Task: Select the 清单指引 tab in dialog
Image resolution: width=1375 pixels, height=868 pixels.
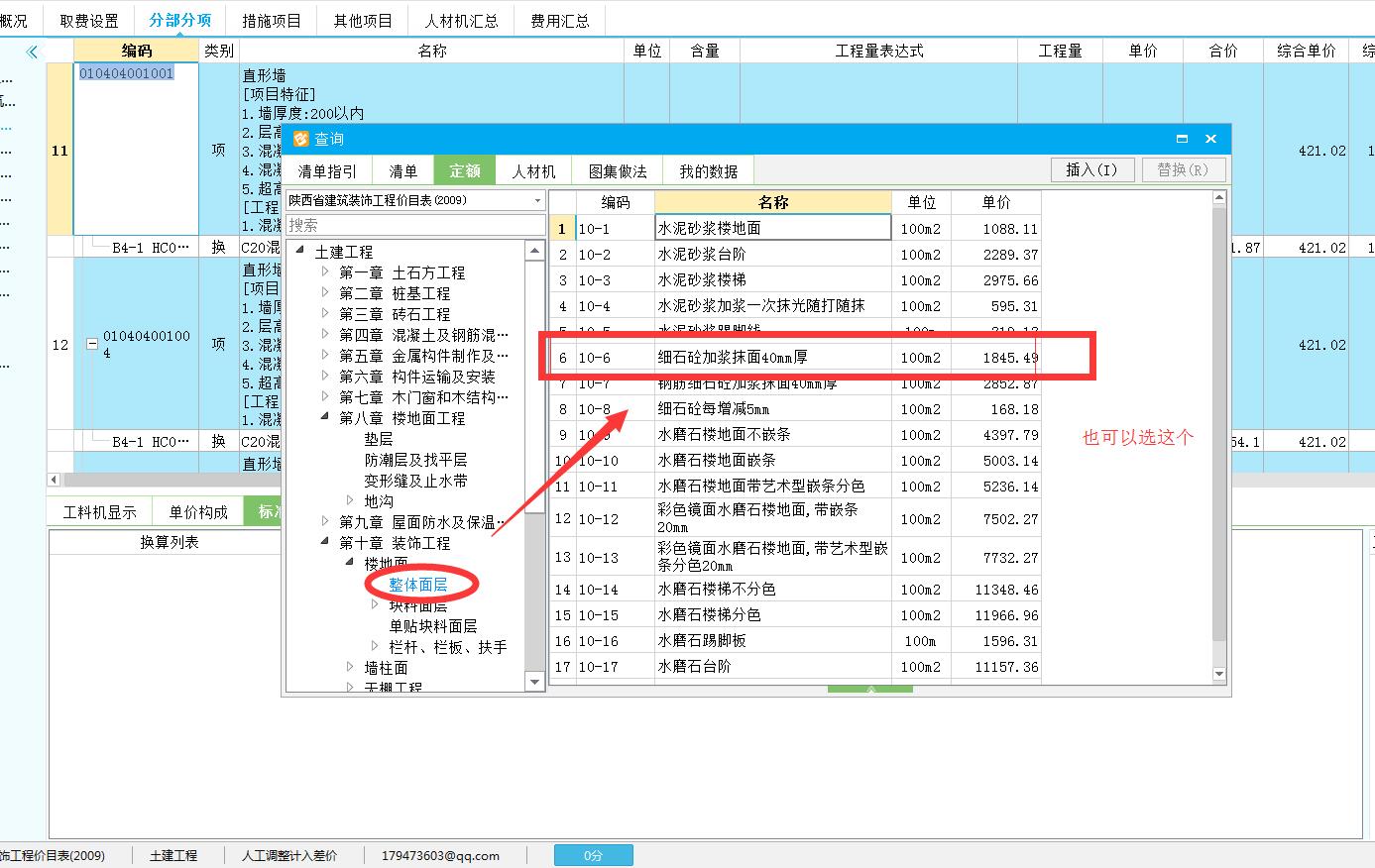Action: (327, 171)
